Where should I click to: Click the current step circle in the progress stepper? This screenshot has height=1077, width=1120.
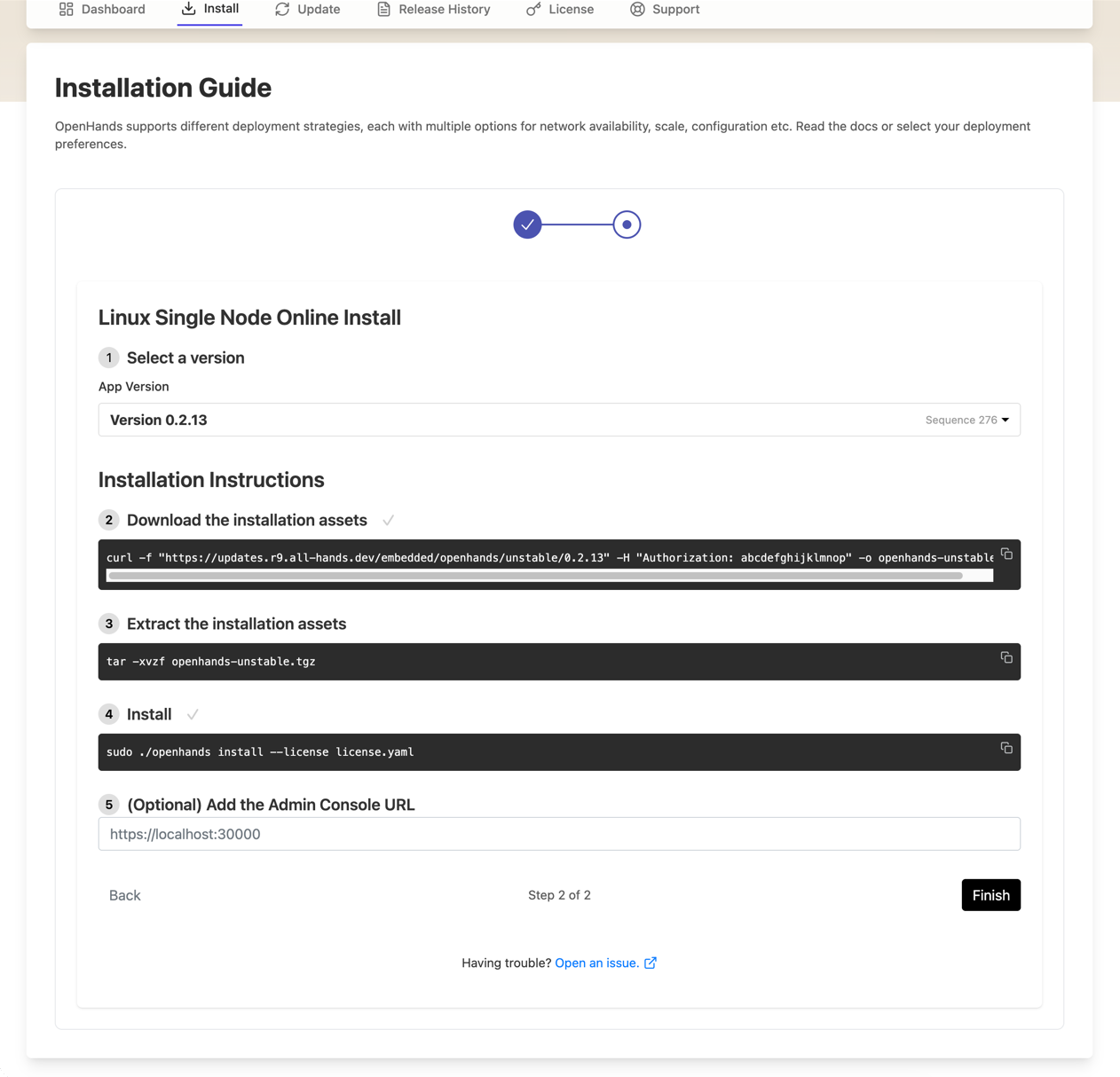(626, 224)
